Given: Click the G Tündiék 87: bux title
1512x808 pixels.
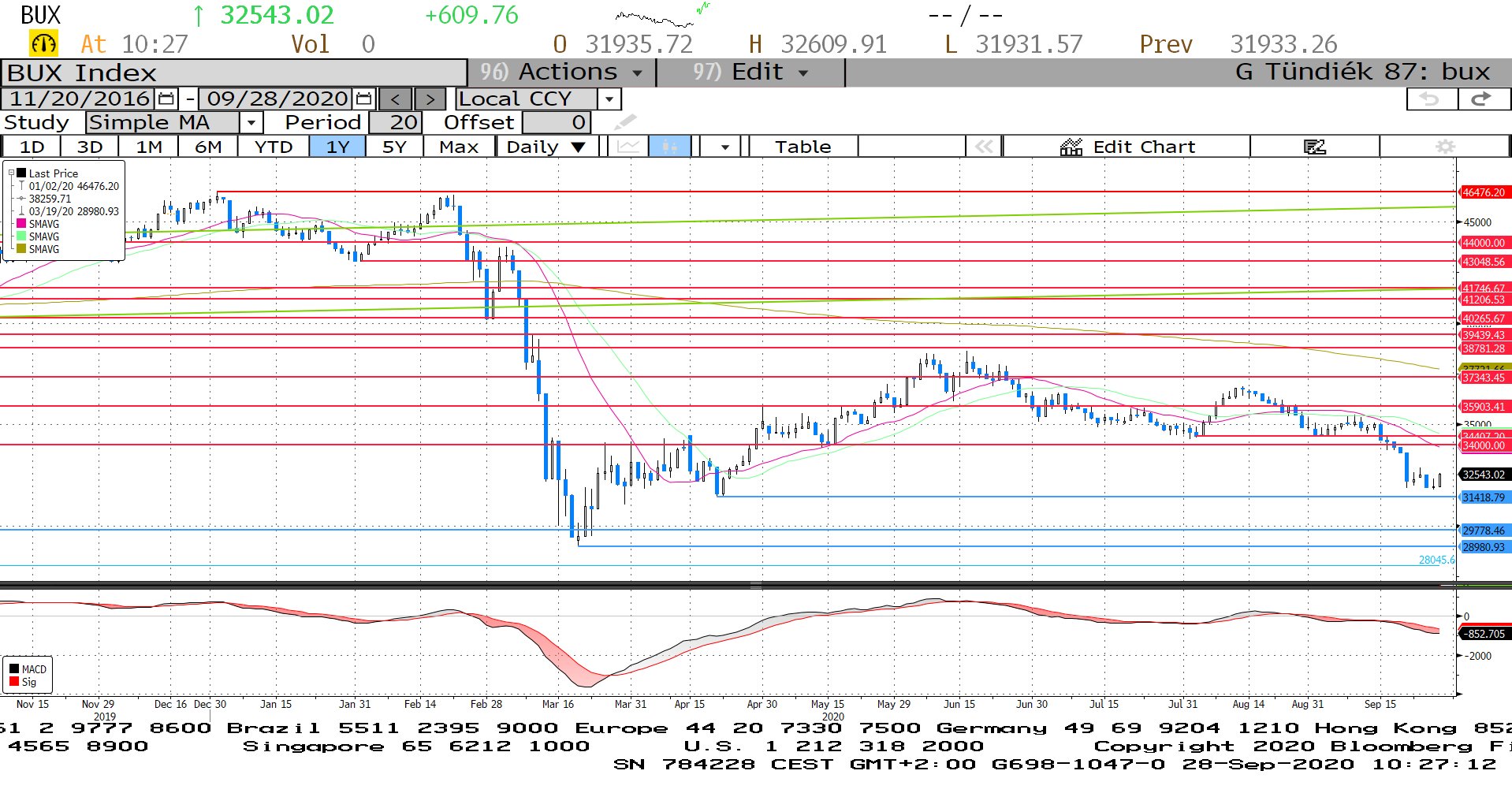Looking at the screenshot, I should tap(1362, 73).
